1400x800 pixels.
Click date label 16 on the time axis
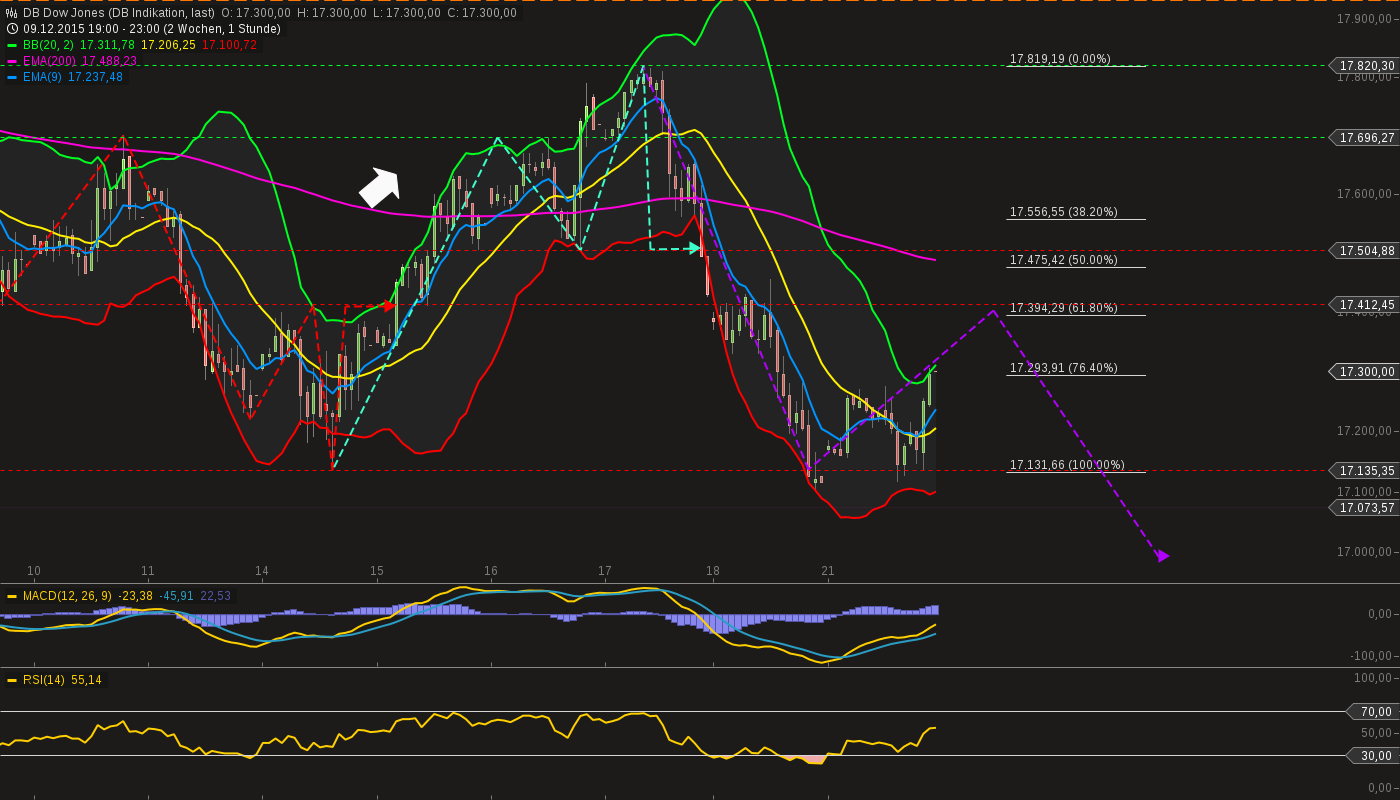pyautogui.click(x=491, y=571)
